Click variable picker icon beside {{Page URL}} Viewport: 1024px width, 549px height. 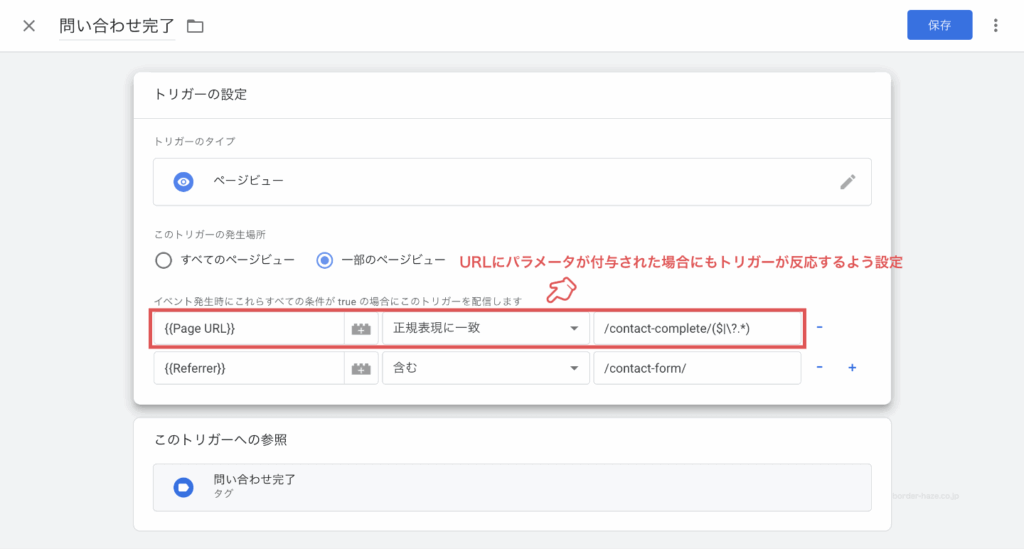click(x=360, y=328)
